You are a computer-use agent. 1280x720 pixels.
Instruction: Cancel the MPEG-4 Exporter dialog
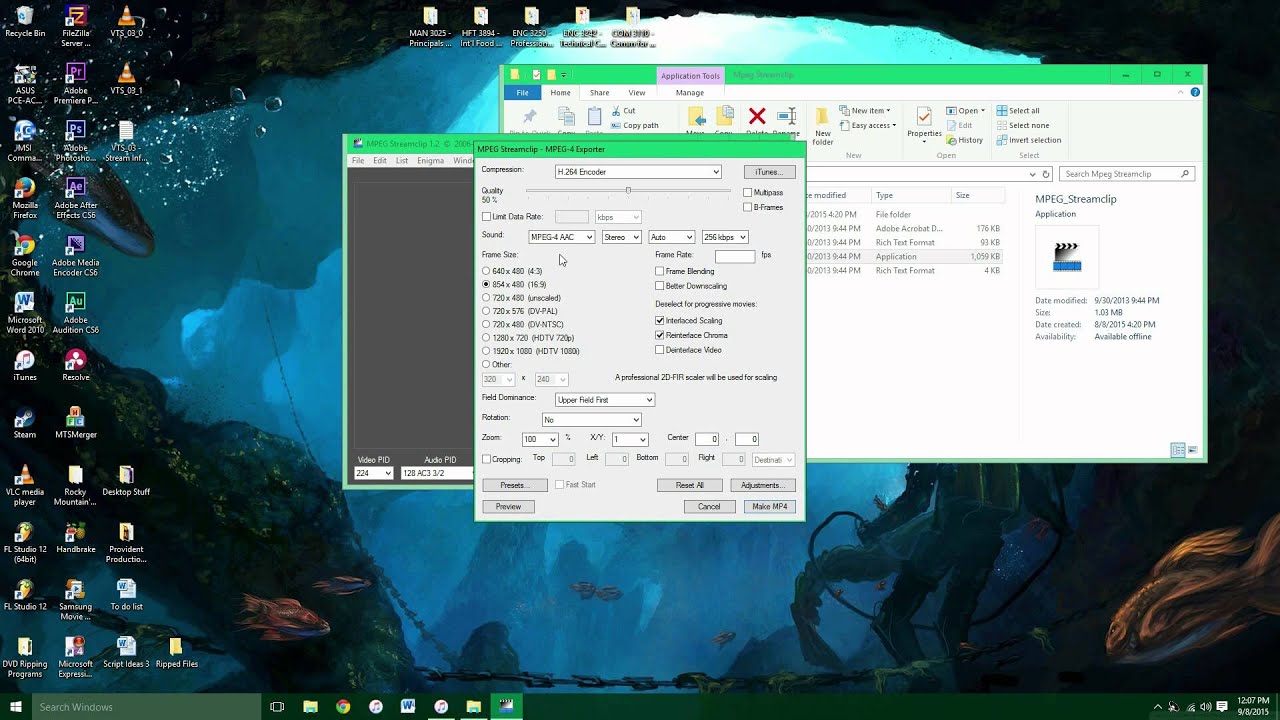(709, 507)
